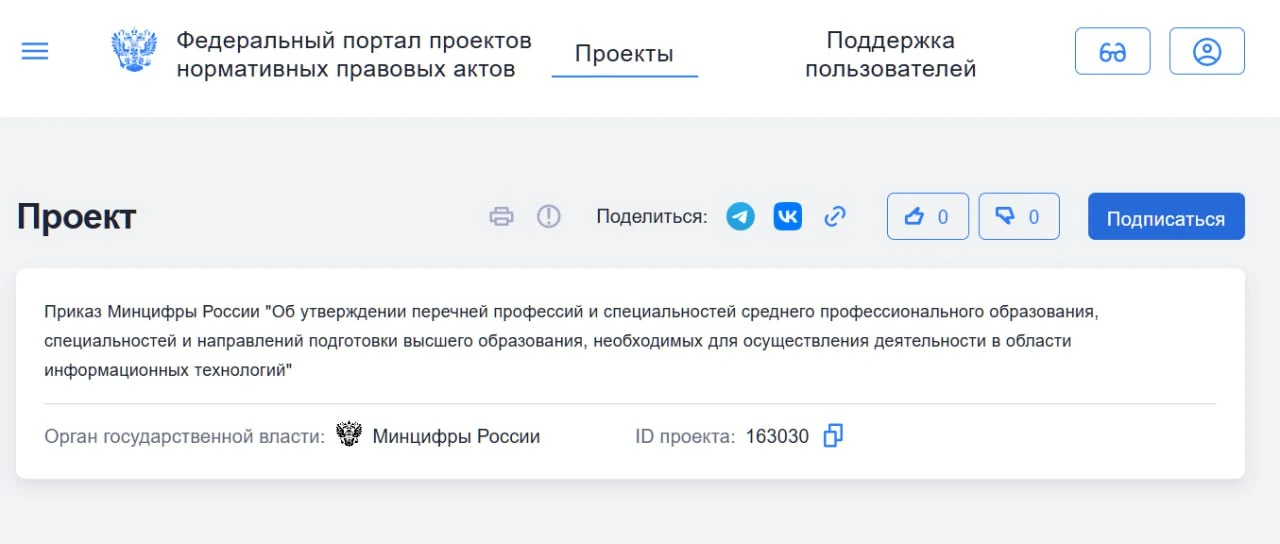Click the exclamation report icon
1280x544 pixels.
point(549,217)
